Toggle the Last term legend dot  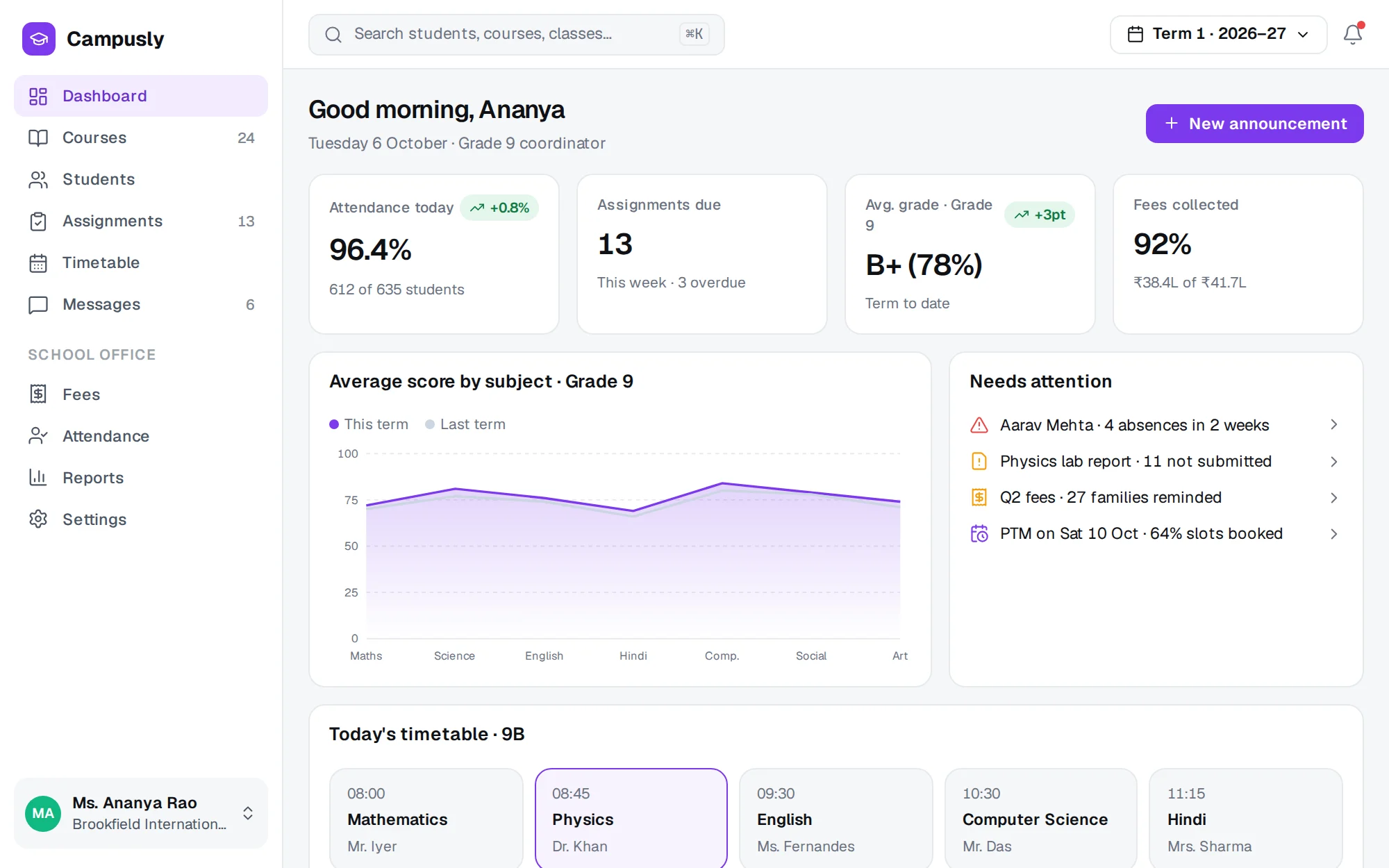[x=430, y=424]
